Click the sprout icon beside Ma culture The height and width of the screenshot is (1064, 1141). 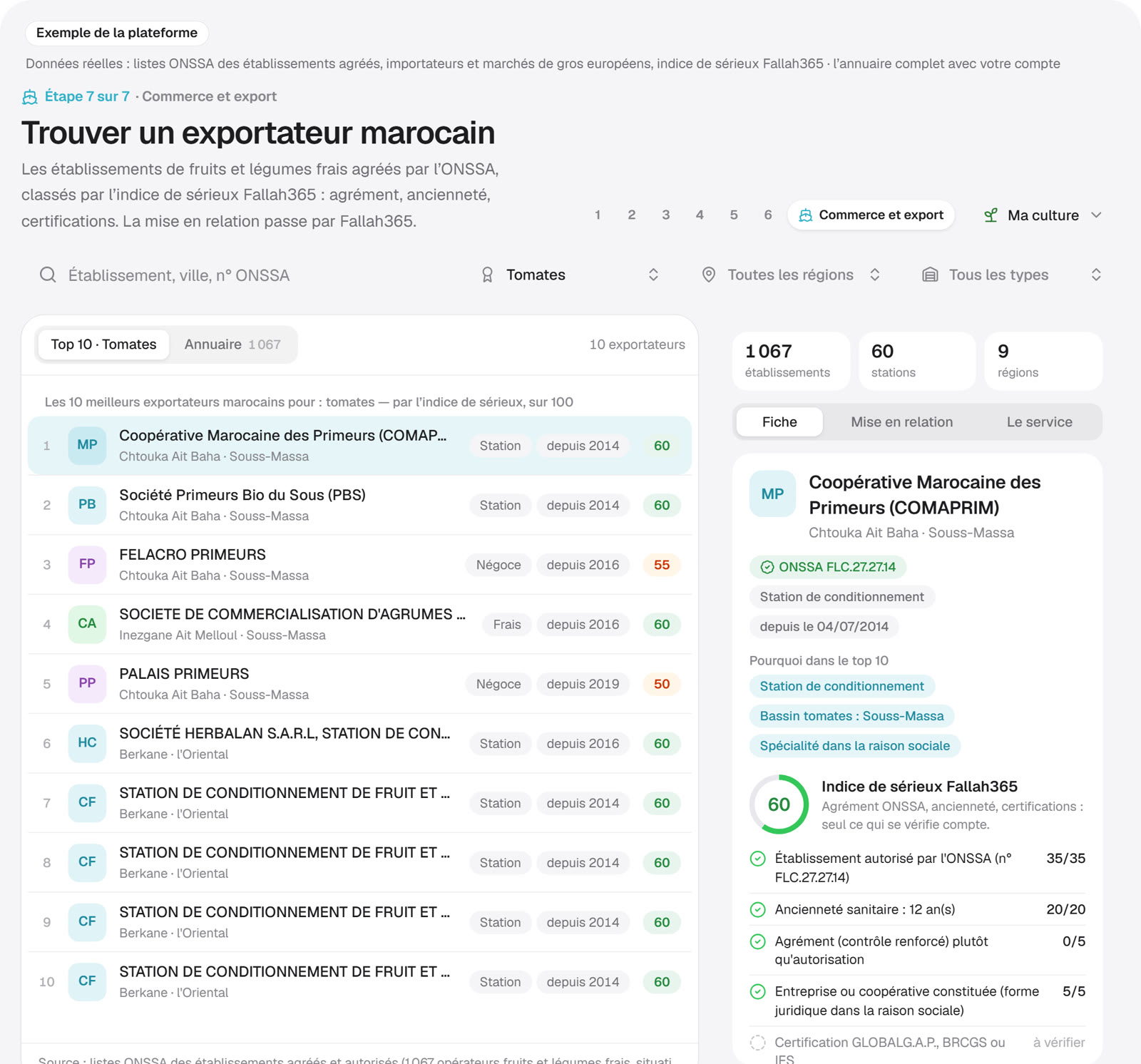[x=991, y=215]
